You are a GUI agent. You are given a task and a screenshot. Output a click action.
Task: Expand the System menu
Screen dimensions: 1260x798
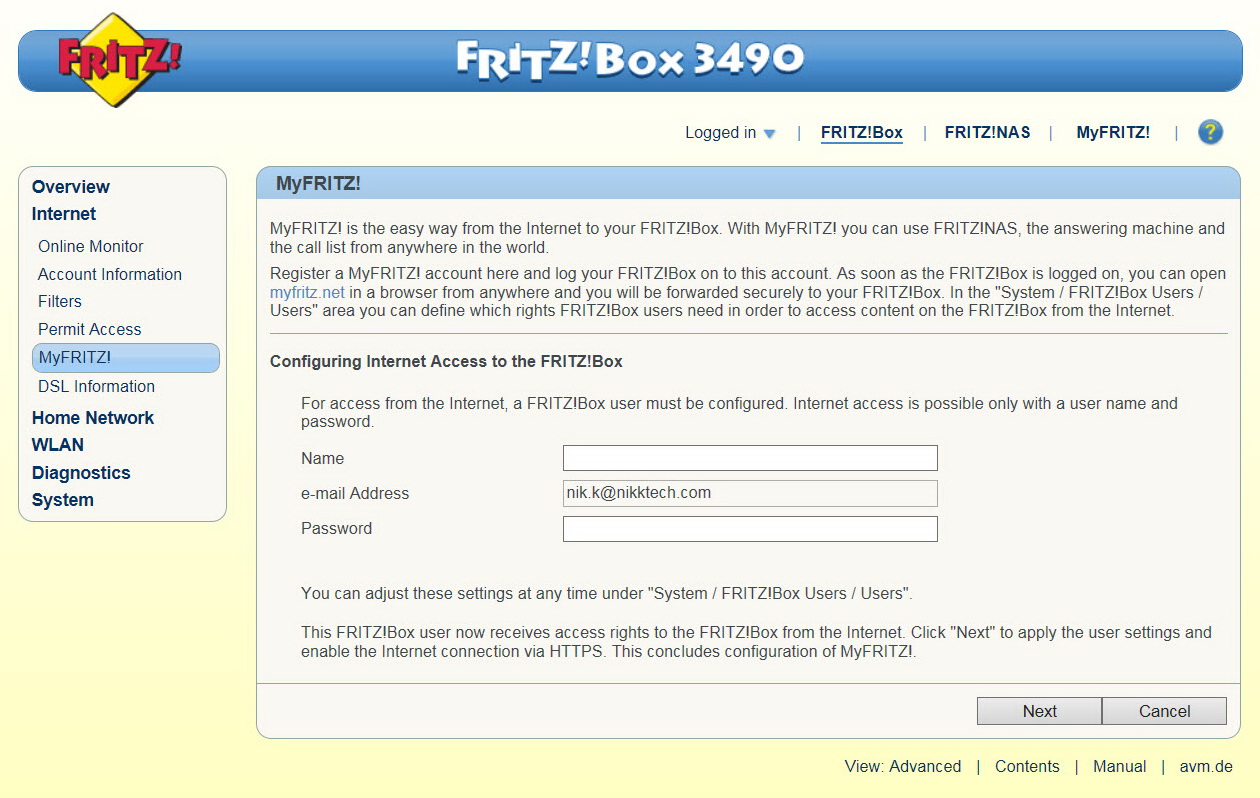pos(63,500)
